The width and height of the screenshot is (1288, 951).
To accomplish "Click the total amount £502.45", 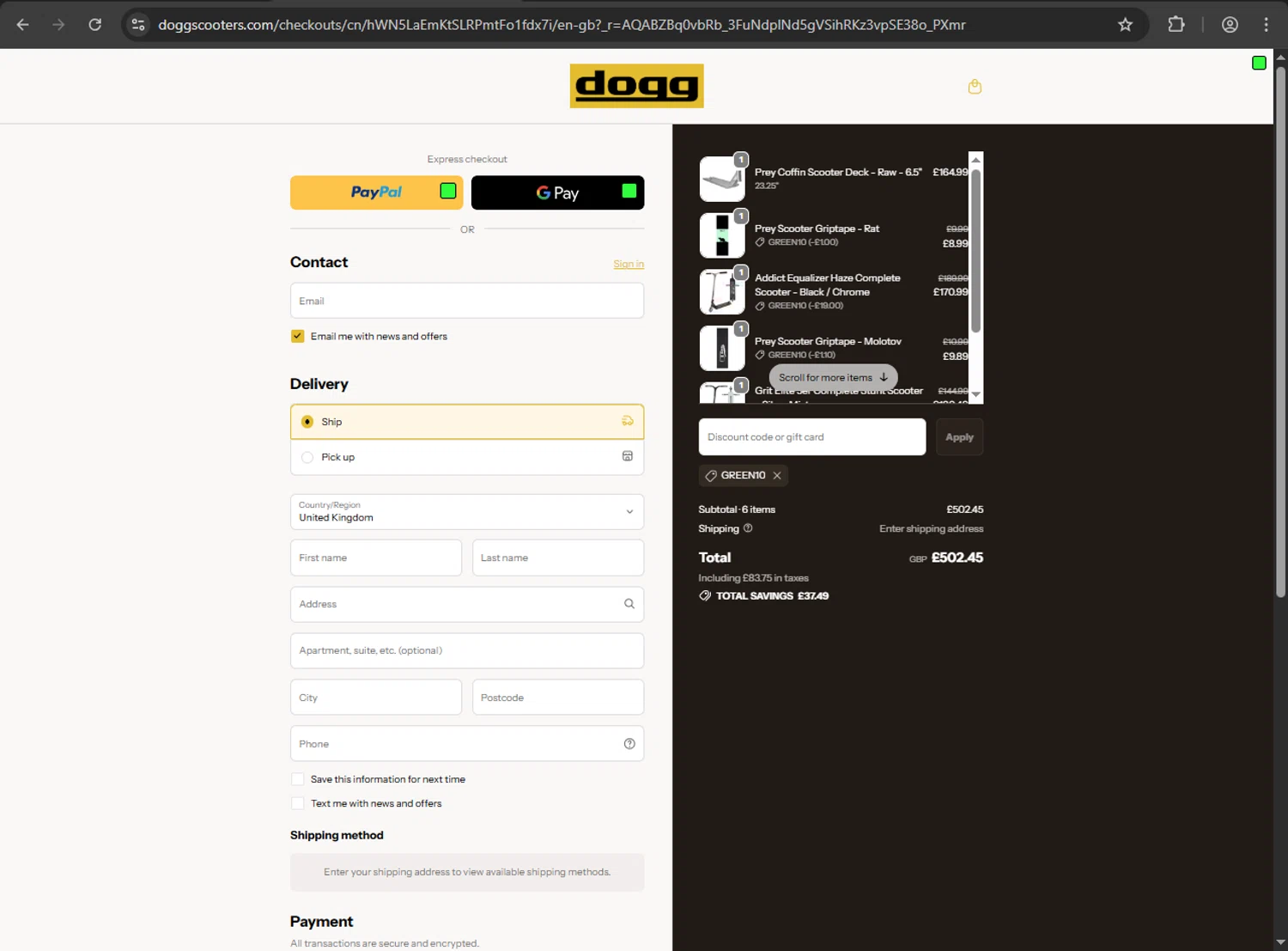I will (x=957, y=558).
